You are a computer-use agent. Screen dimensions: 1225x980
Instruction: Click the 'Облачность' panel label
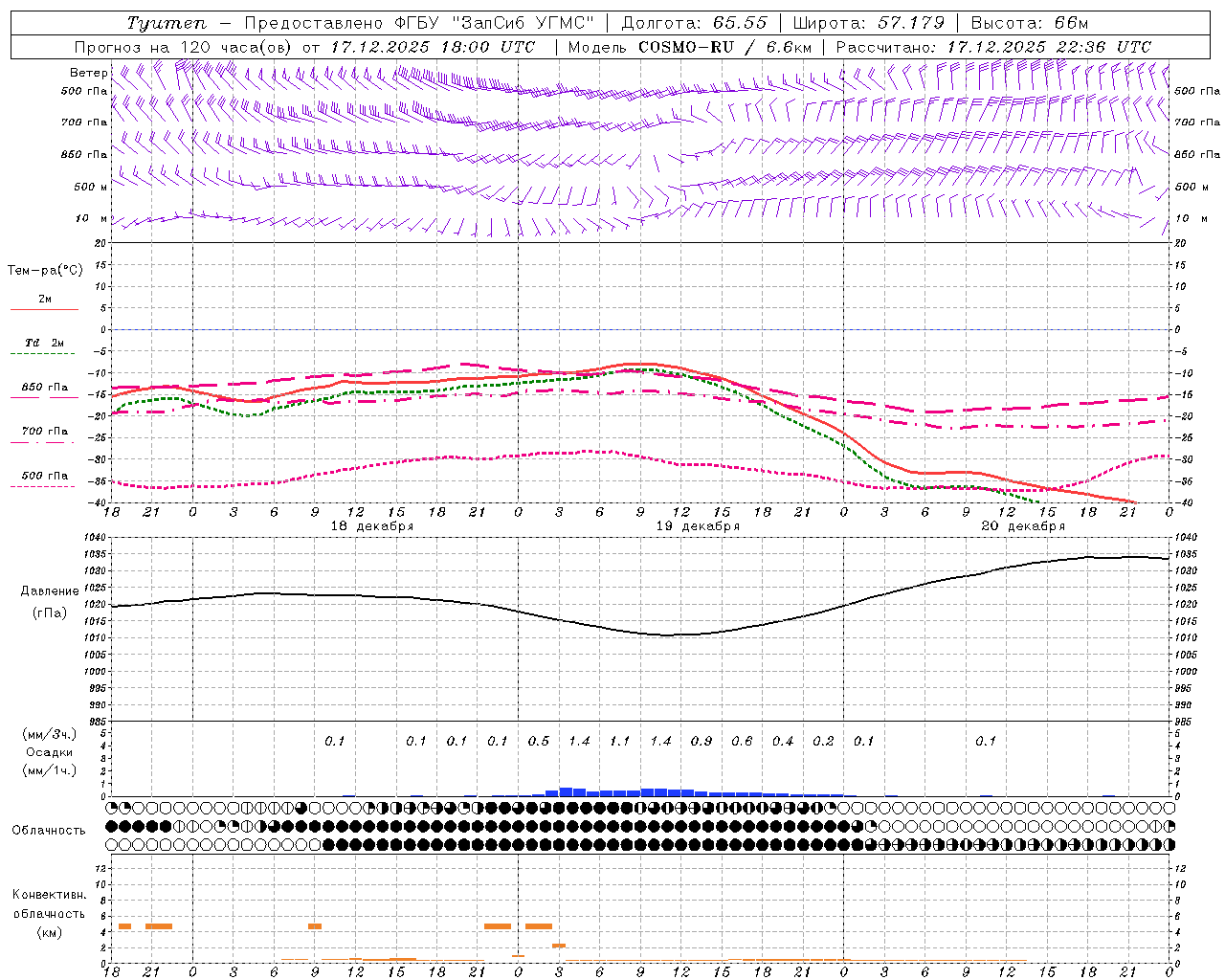(49, 830)
